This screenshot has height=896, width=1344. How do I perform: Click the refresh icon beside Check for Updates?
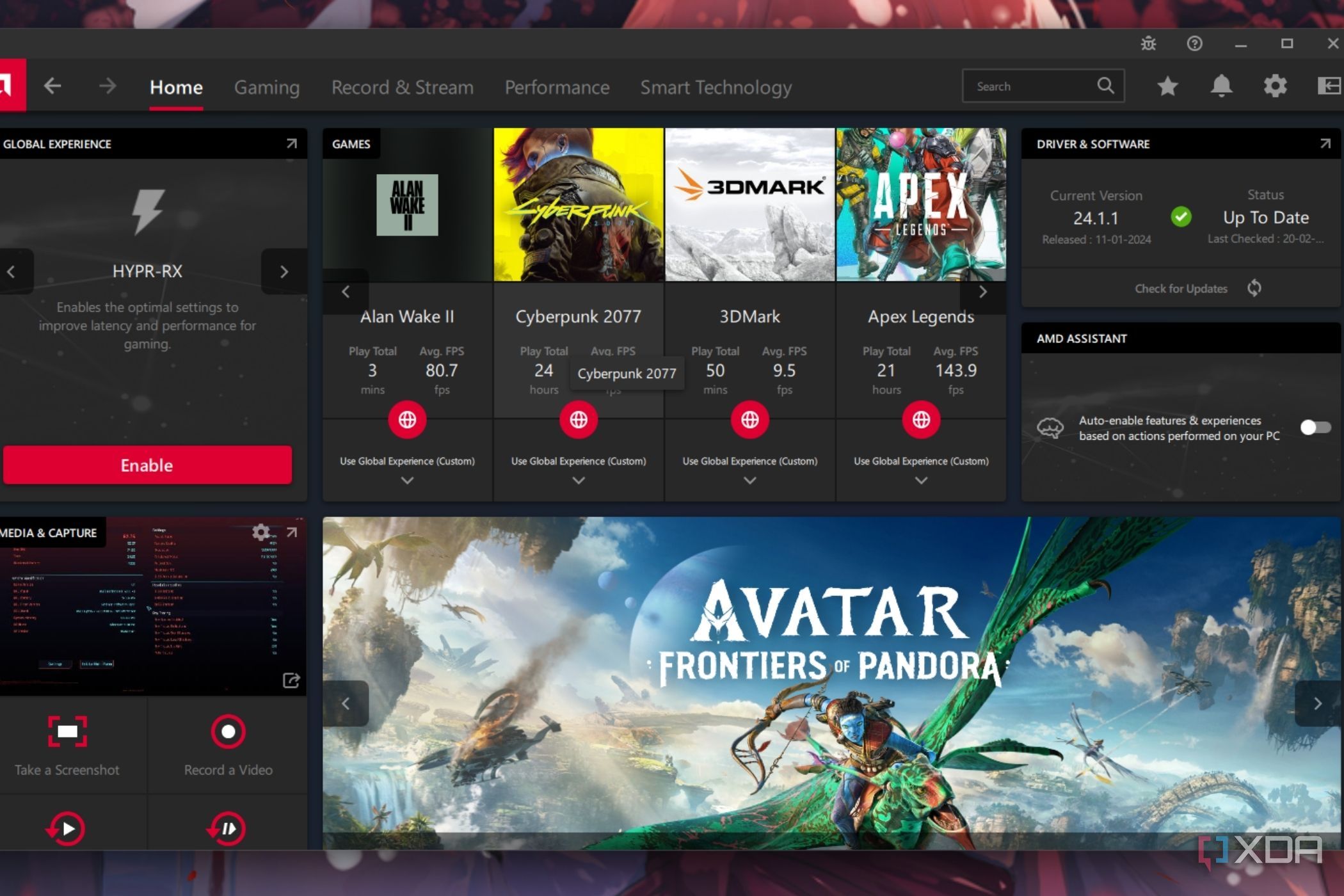pos(1254,288)
